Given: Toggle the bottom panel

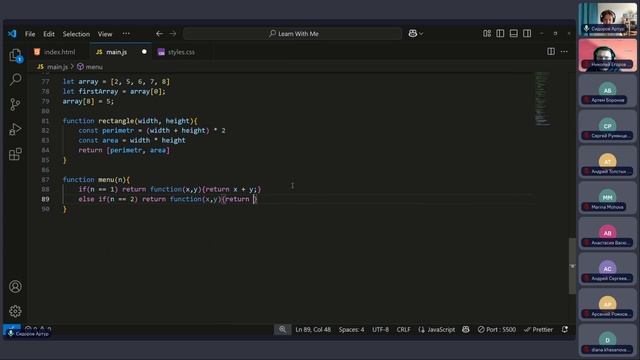Looking at the screenshot, I should point(513,33).
